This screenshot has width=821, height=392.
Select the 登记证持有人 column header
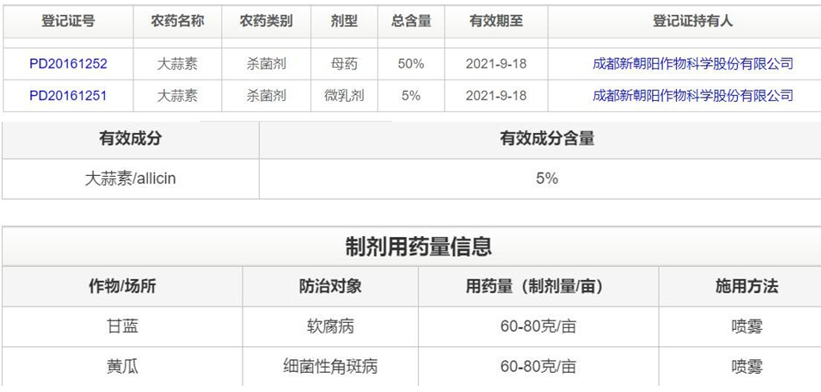(693, 21)
